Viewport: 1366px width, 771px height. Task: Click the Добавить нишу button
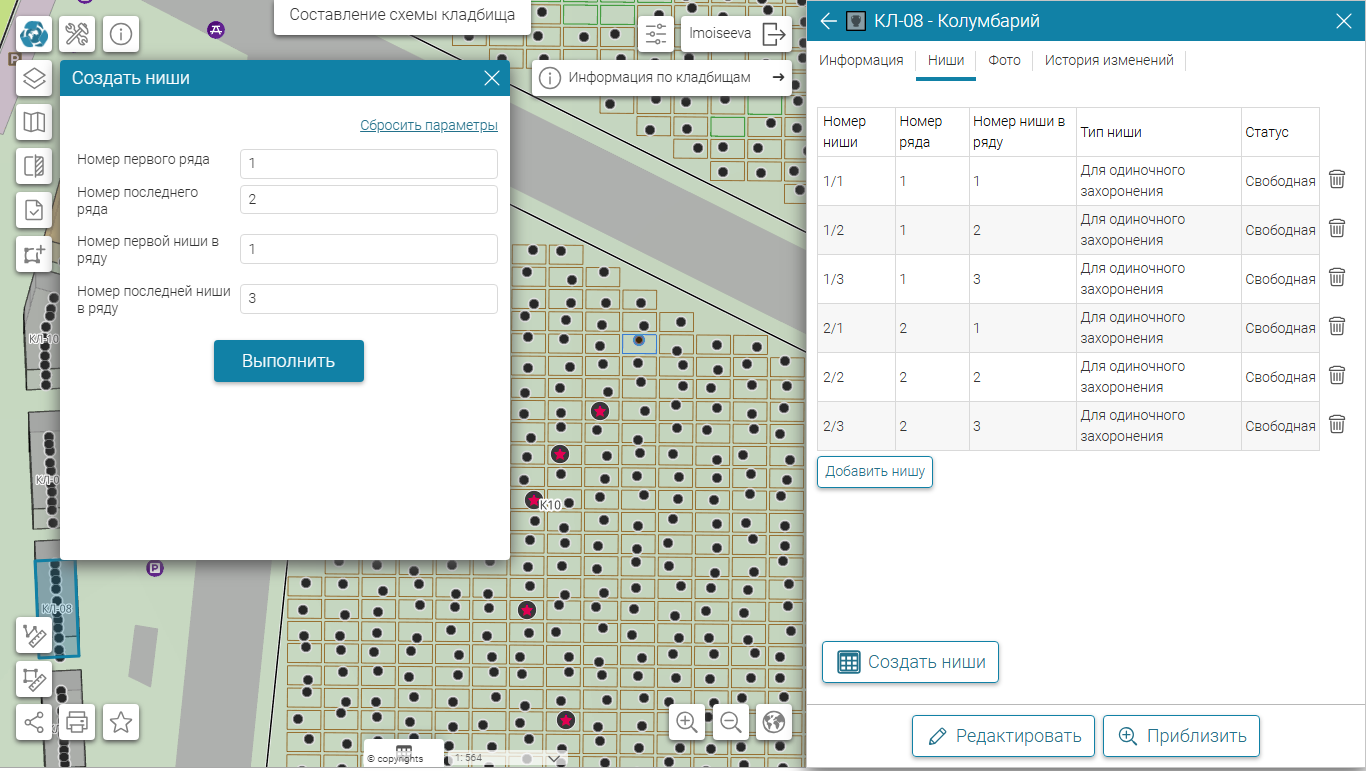(x=875, y=471)
